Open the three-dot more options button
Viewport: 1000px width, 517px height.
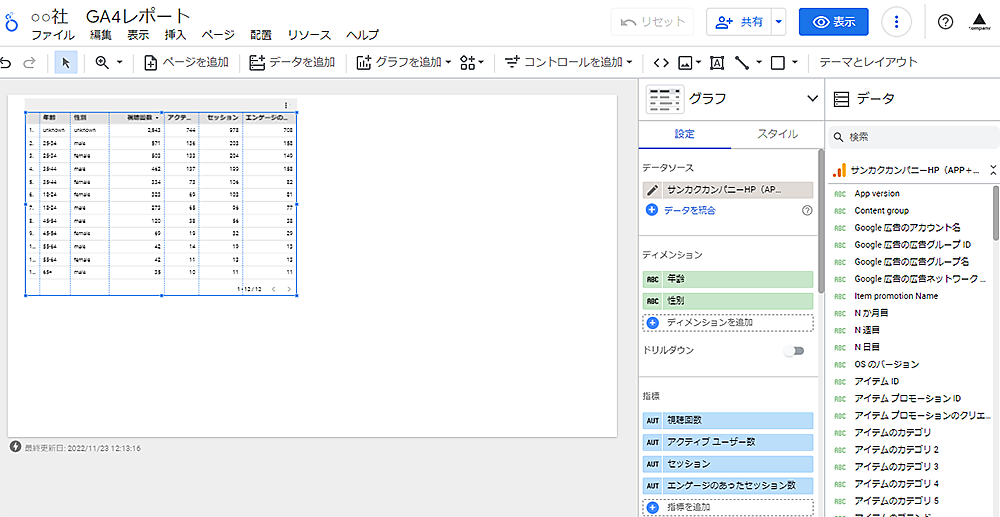[x=897, y=22]
